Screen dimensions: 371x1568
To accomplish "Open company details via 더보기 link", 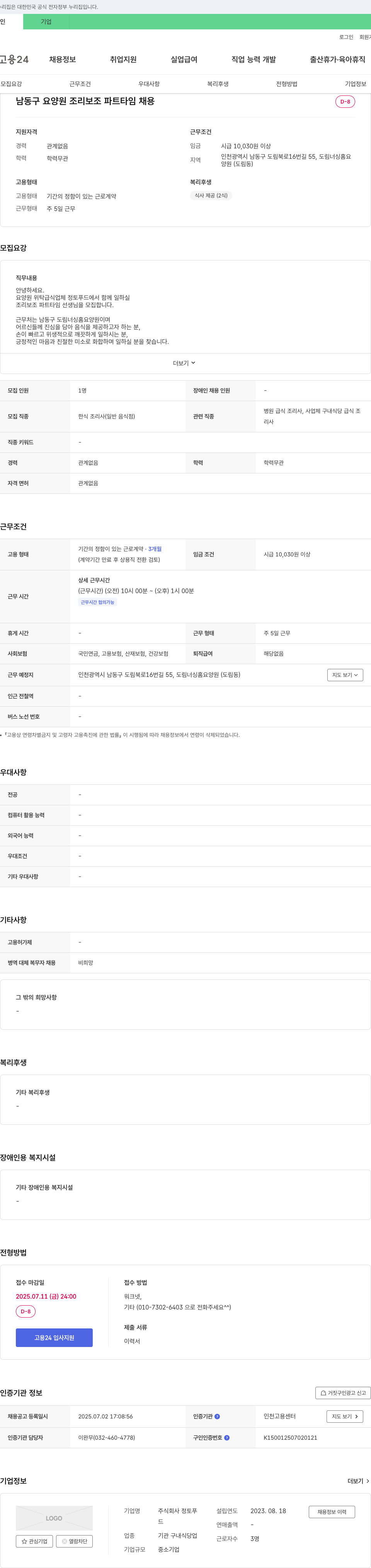I will (x=358, y=1481).
